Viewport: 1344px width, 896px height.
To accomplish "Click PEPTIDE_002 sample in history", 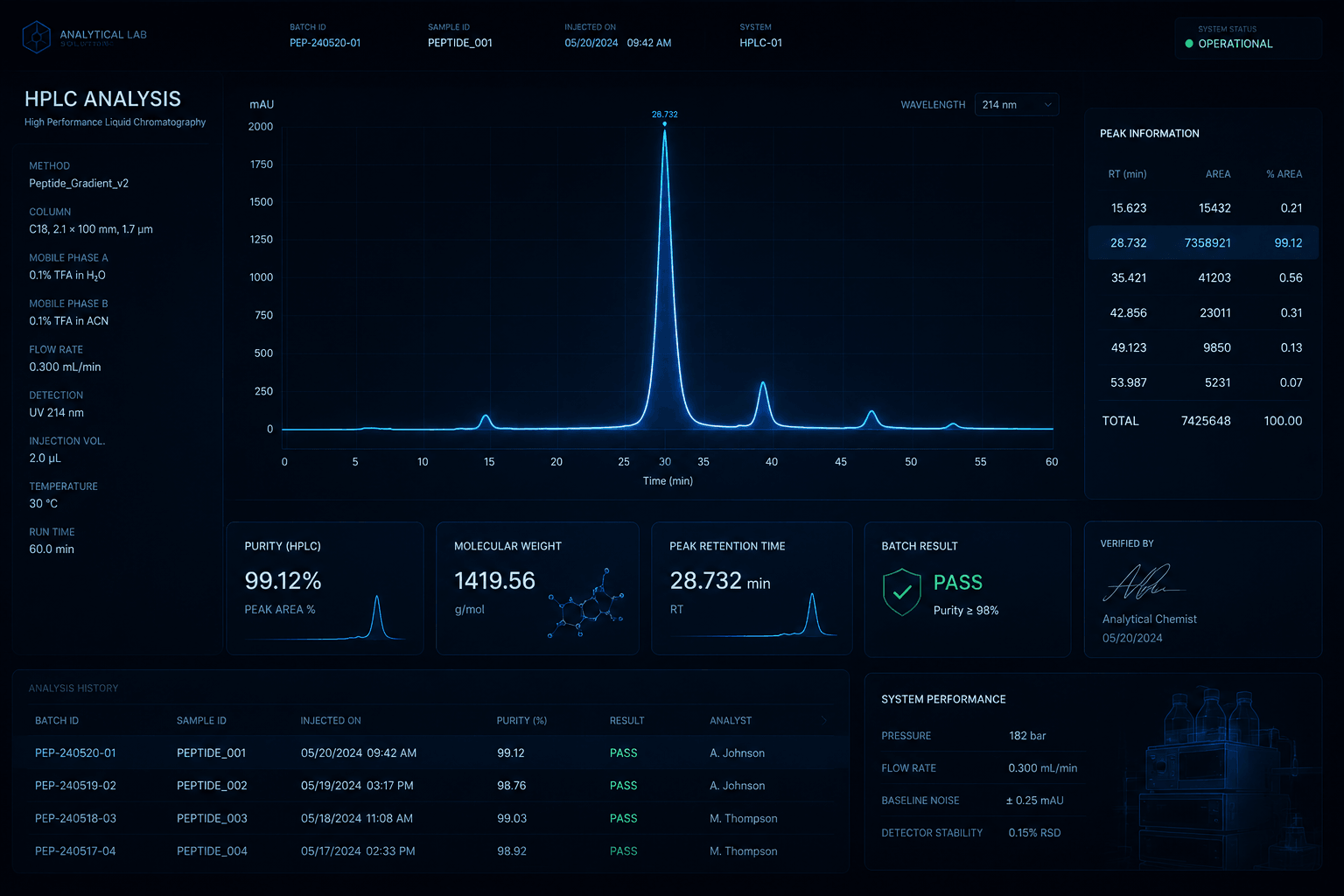I will tap(212, 786).
